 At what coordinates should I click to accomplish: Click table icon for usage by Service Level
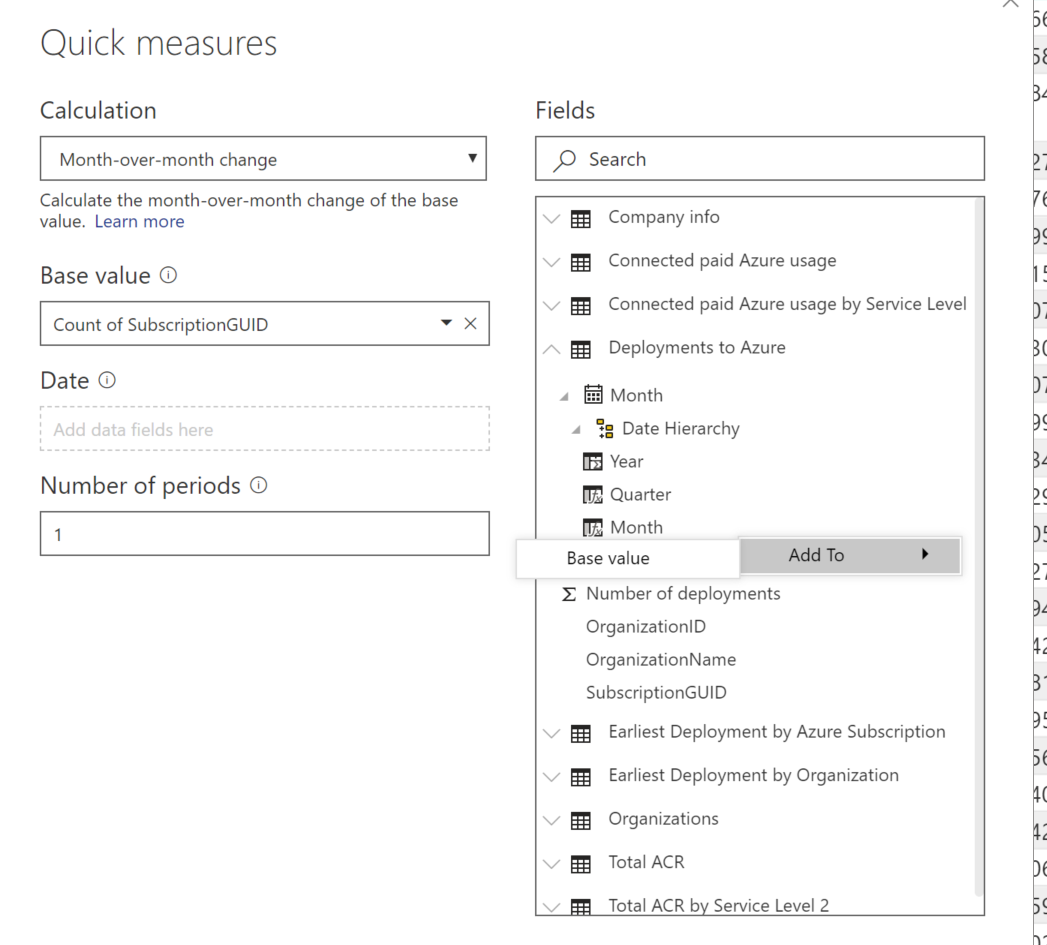(581, 306)
